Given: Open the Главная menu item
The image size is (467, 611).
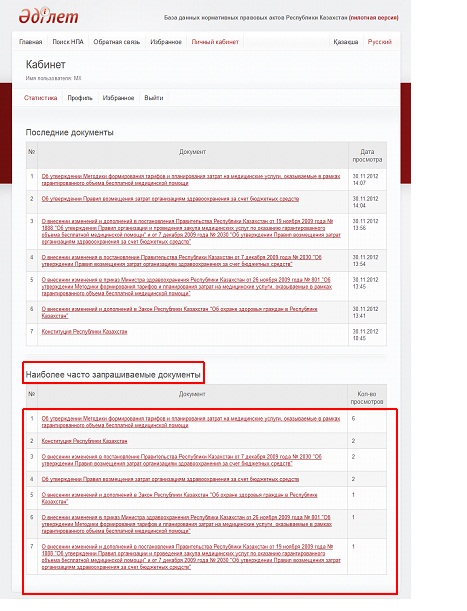Looking at the screenshot, I should click(30, 42).
